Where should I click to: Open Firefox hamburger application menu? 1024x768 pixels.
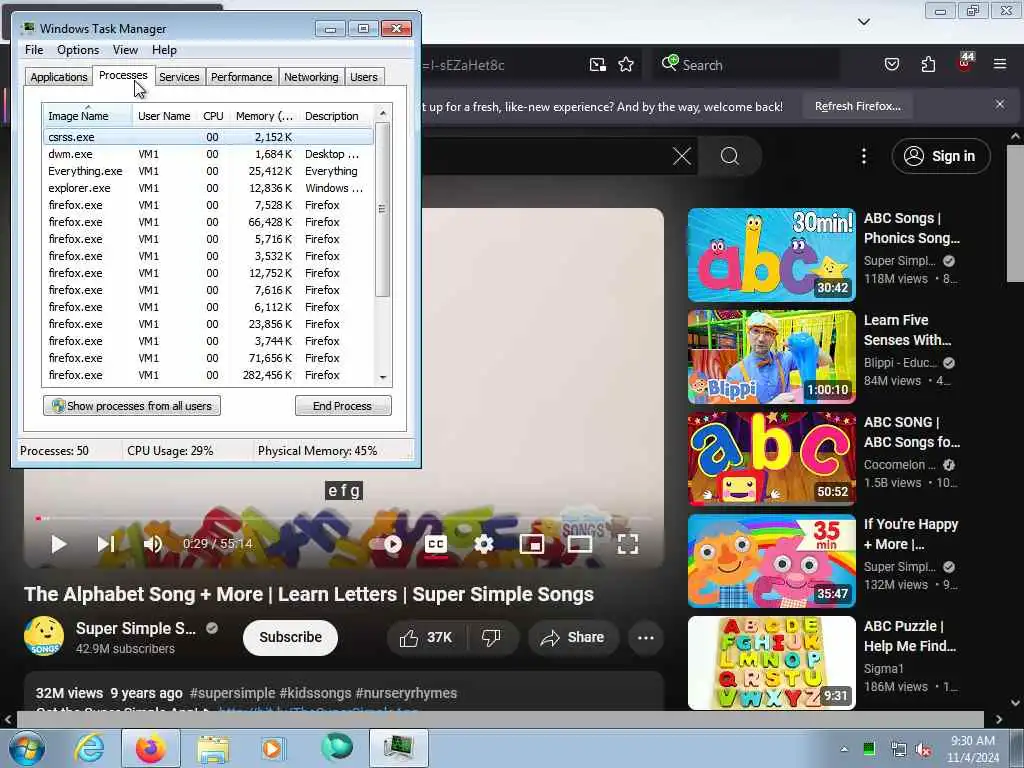(x=999, y=64)
